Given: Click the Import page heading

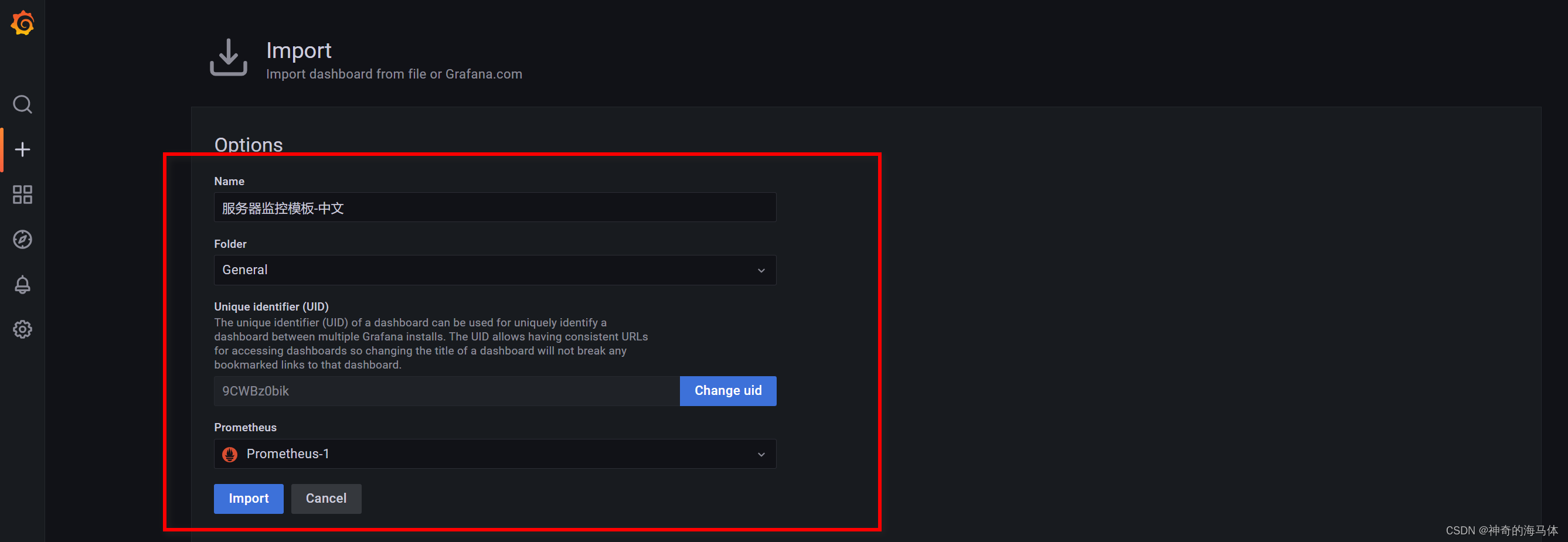Looking at the screenshot, I should pyautogui.click(x=299, y=50).
